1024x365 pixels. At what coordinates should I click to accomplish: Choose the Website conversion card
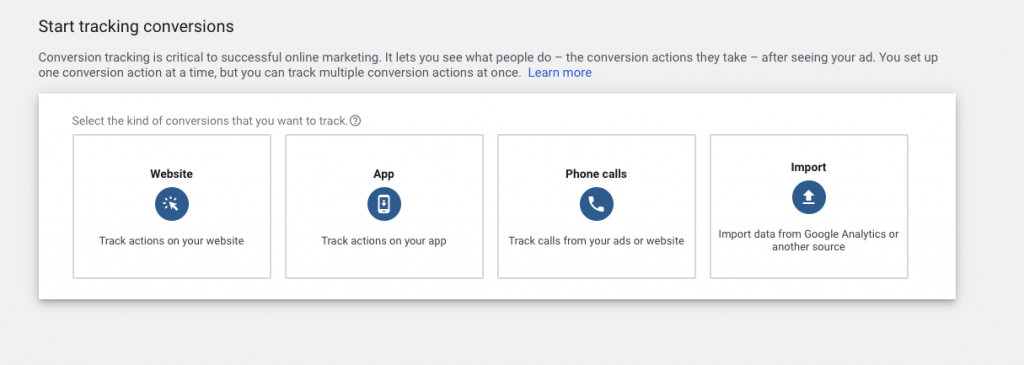point(172,206)
